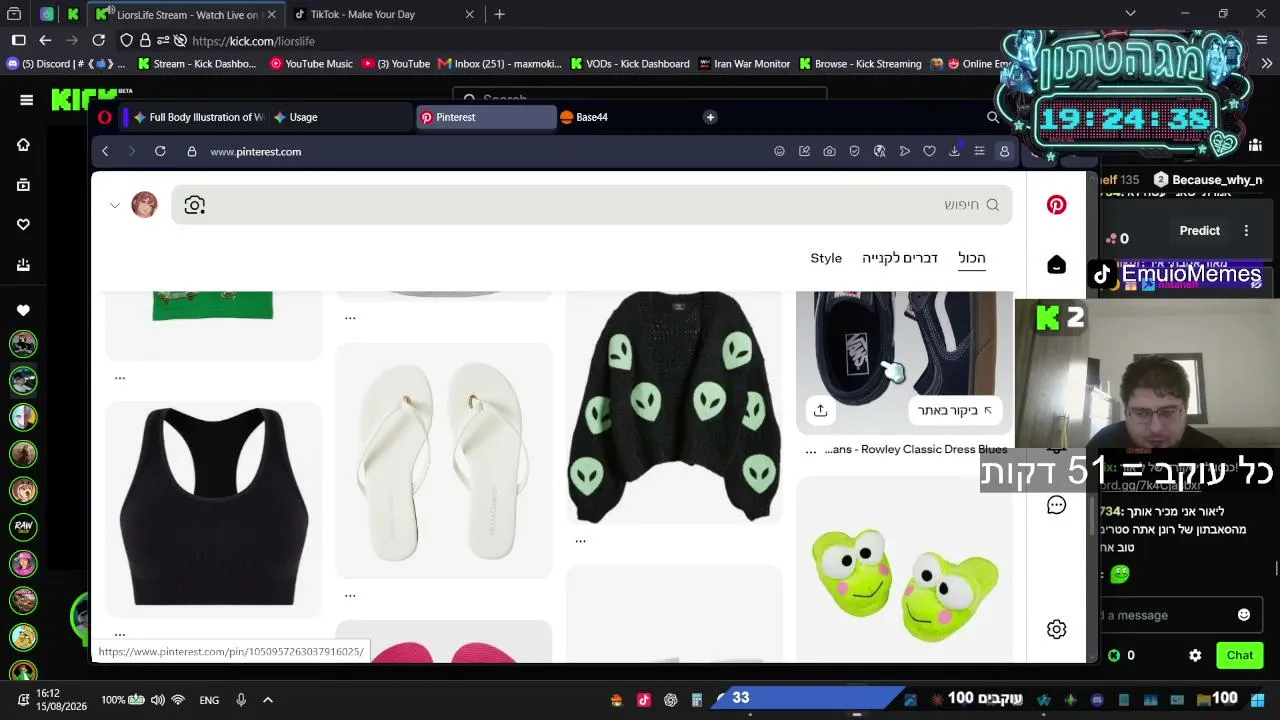1280x720 pixels.
Task: Open the alien cardigan pin
Action: pos(674,407)
